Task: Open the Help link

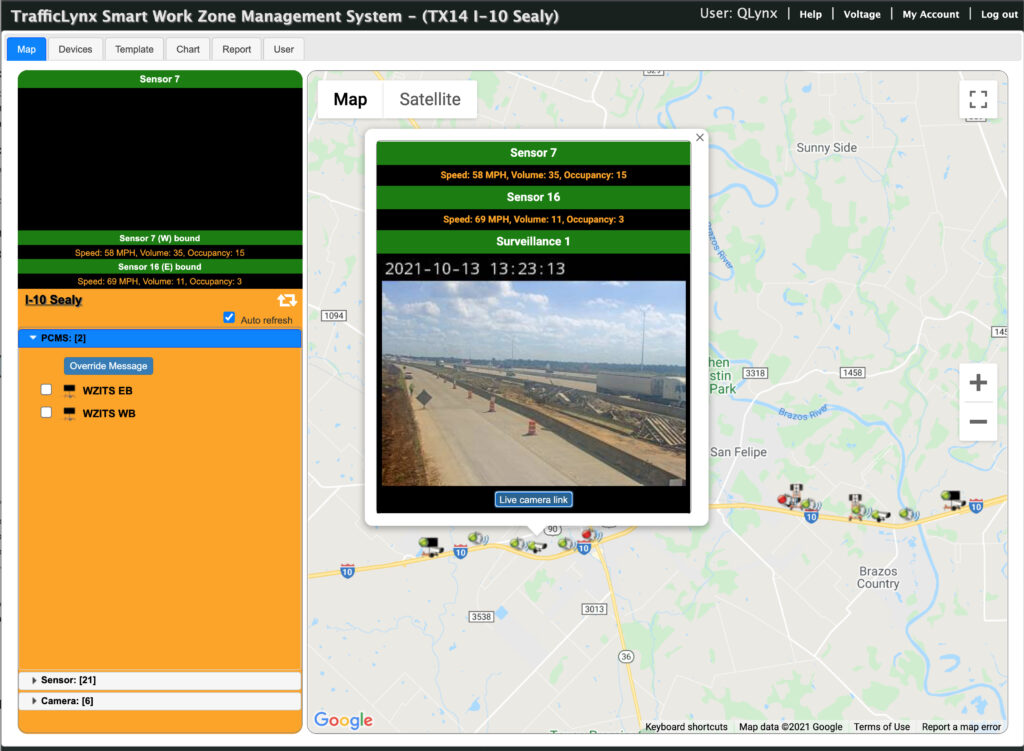Action: (810, 14)
